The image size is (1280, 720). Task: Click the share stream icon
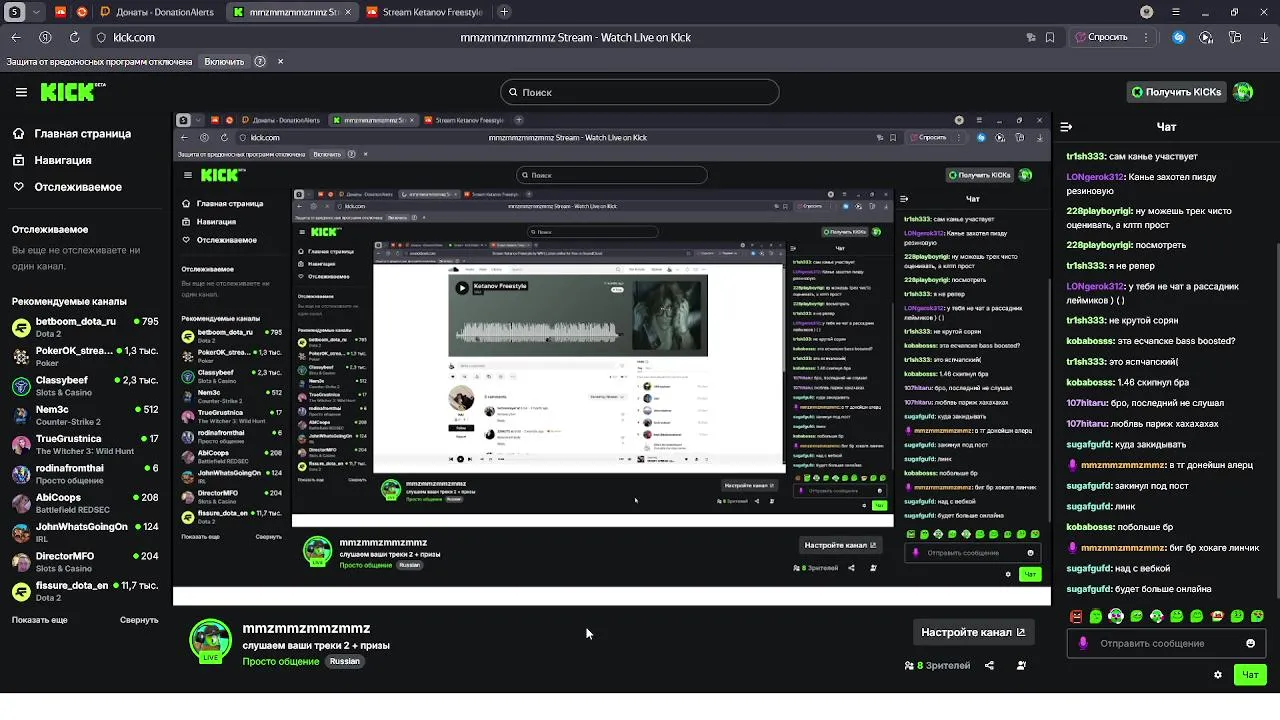(x=989, y=665)
